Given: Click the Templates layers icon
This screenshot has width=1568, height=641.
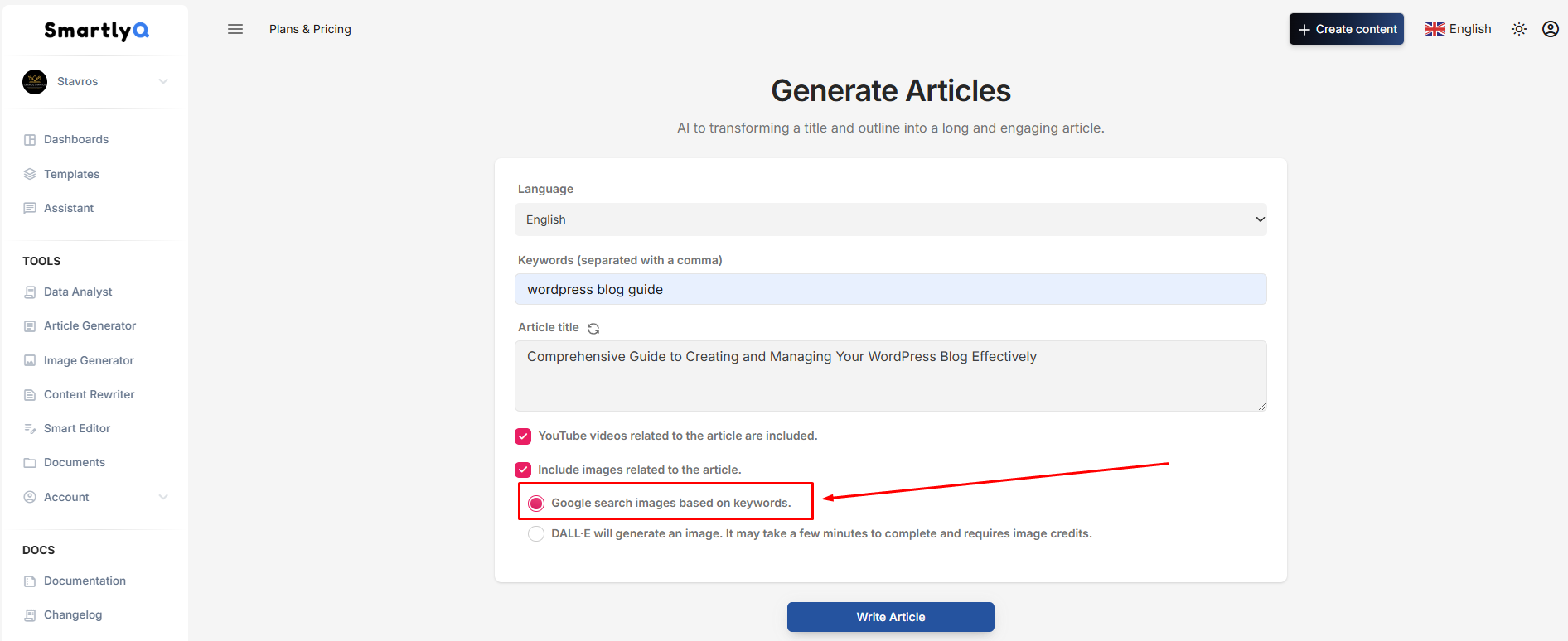Looking at the screenshot, I should pyautogui.click(x=30, y=174).
